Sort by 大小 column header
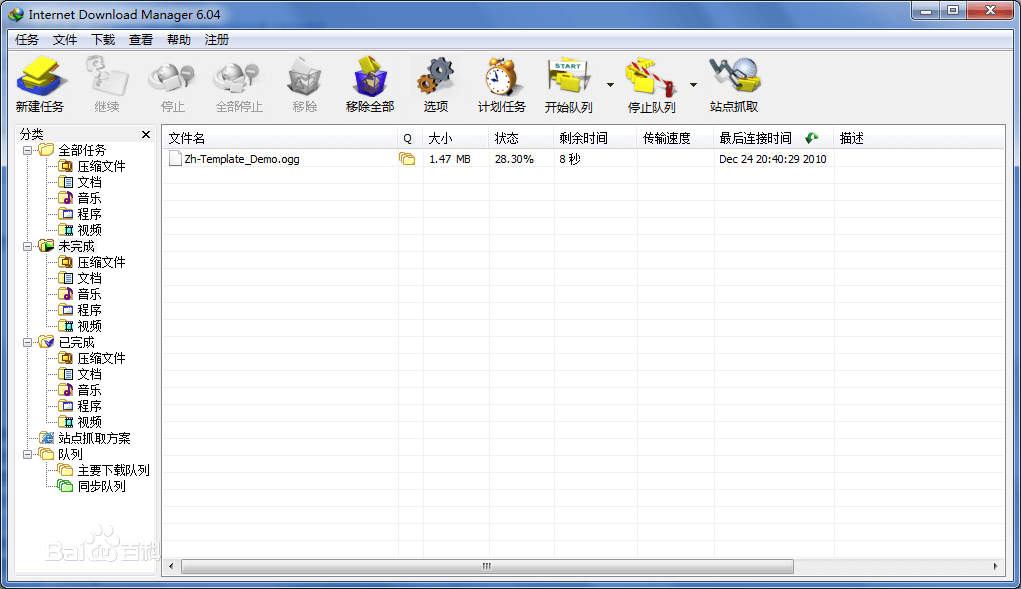This screenshot has height=589, width=1021. coord(456,138)
